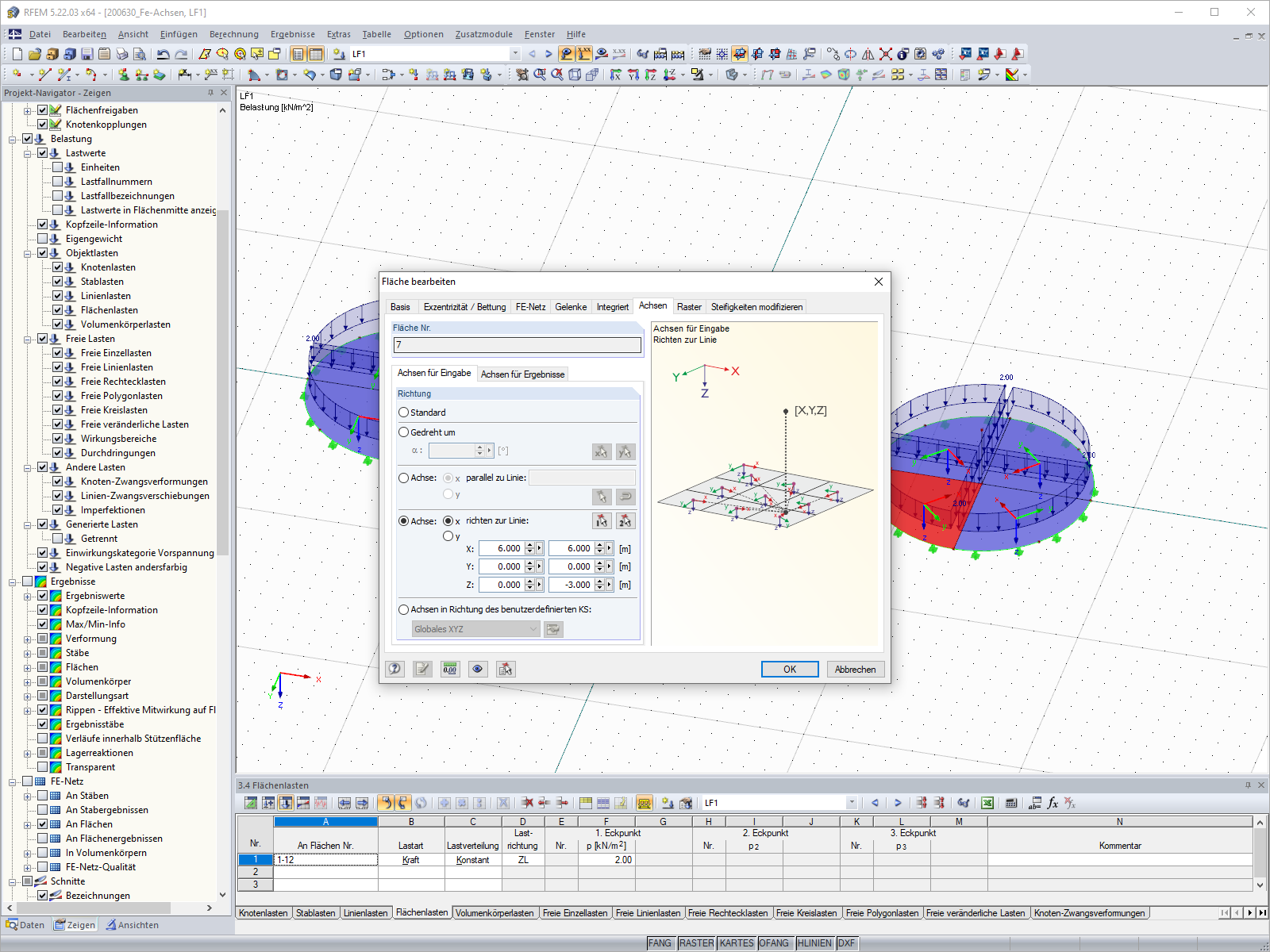The height and width of the screenshot is (952, 1270).
Task: Uncheck the Transparent option under Ergebnisse
Action: coord(43,766)
